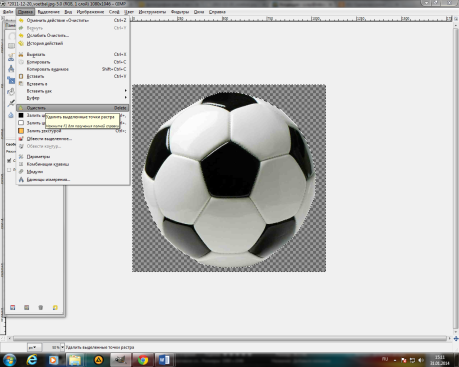The image size is (459, 367).
Task: Choose 'Вставить' Ctrl+V entry
Action: click(x=73, y=76)
